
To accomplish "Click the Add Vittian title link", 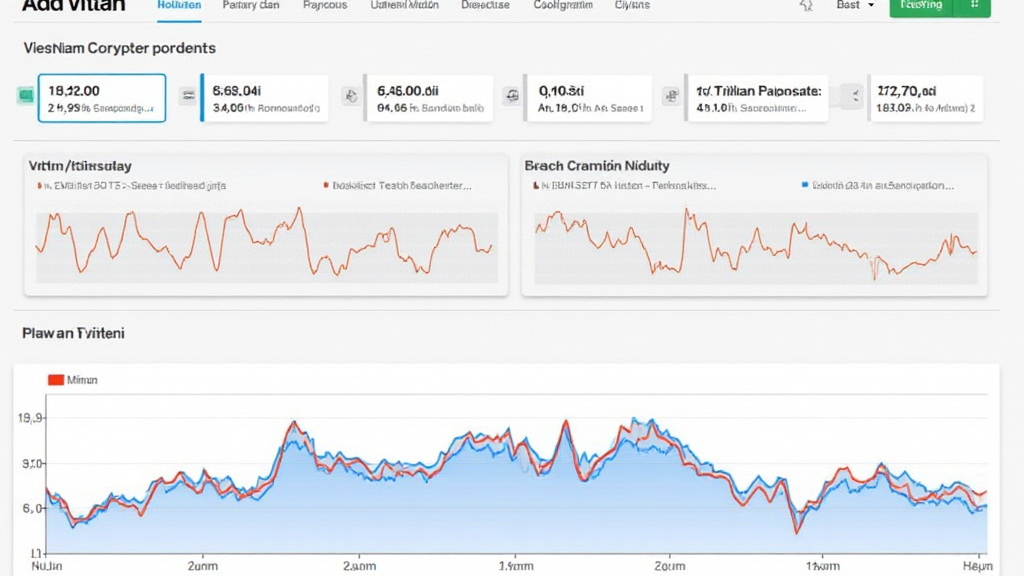I will coord(74,6).
